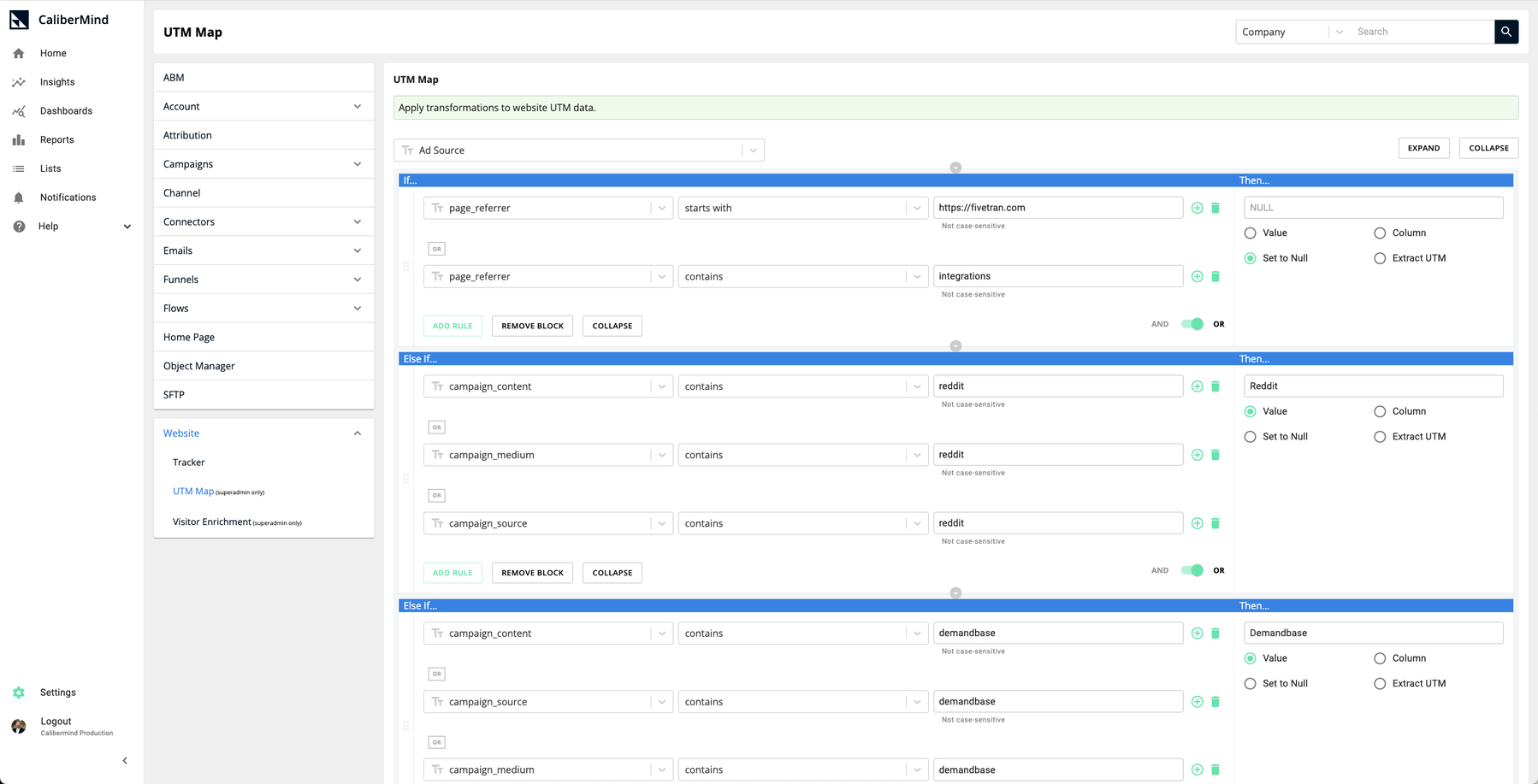Click the search magnifier button
The image size is (1538, 784).
pyautogui.click(x=1506, y=32)
